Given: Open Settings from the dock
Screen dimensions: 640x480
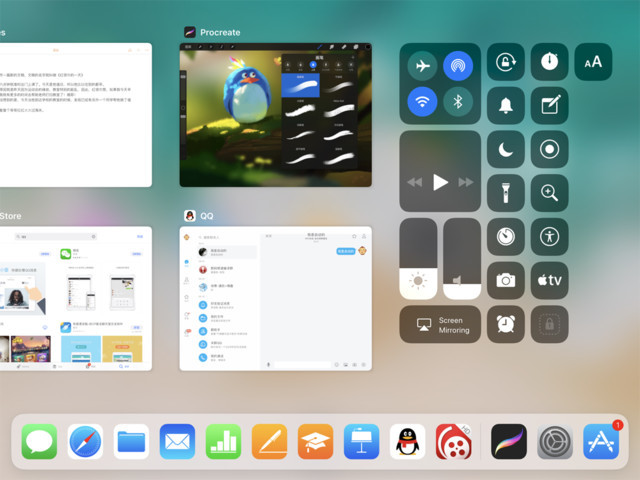Looking at the screenshot, I should click(555, 442).
